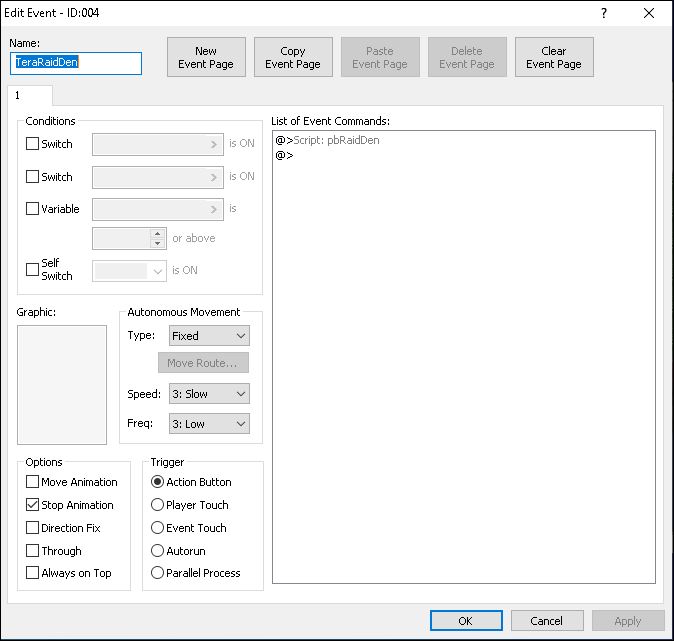Click the empty Graphic preview box
The image size is (674, 641).
click(62, 385)
